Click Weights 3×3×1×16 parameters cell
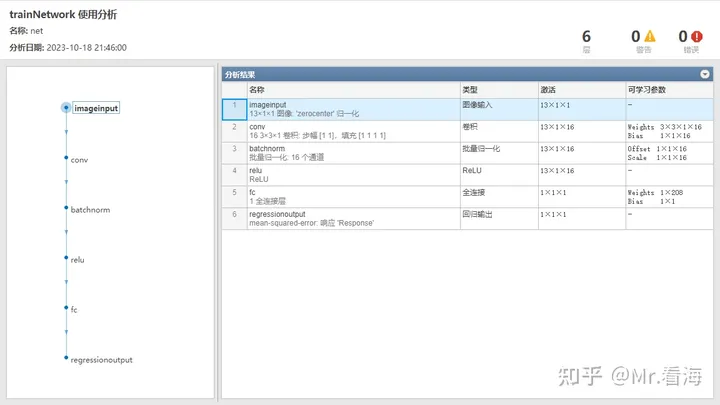720x405 pixels. pos(669,131)
